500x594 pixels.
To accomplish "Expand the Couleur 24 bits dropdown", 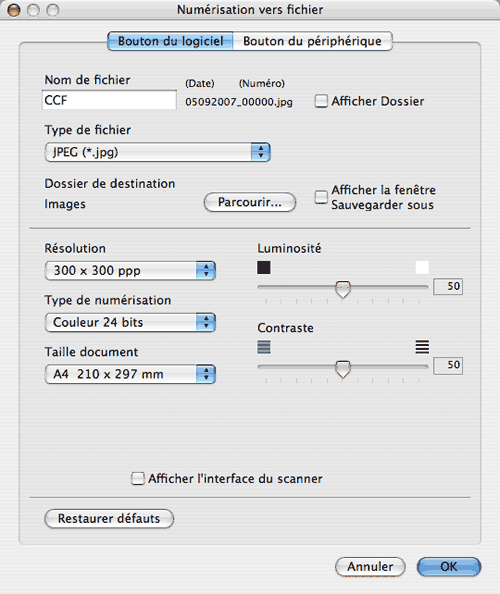I will tap(130, 322).
